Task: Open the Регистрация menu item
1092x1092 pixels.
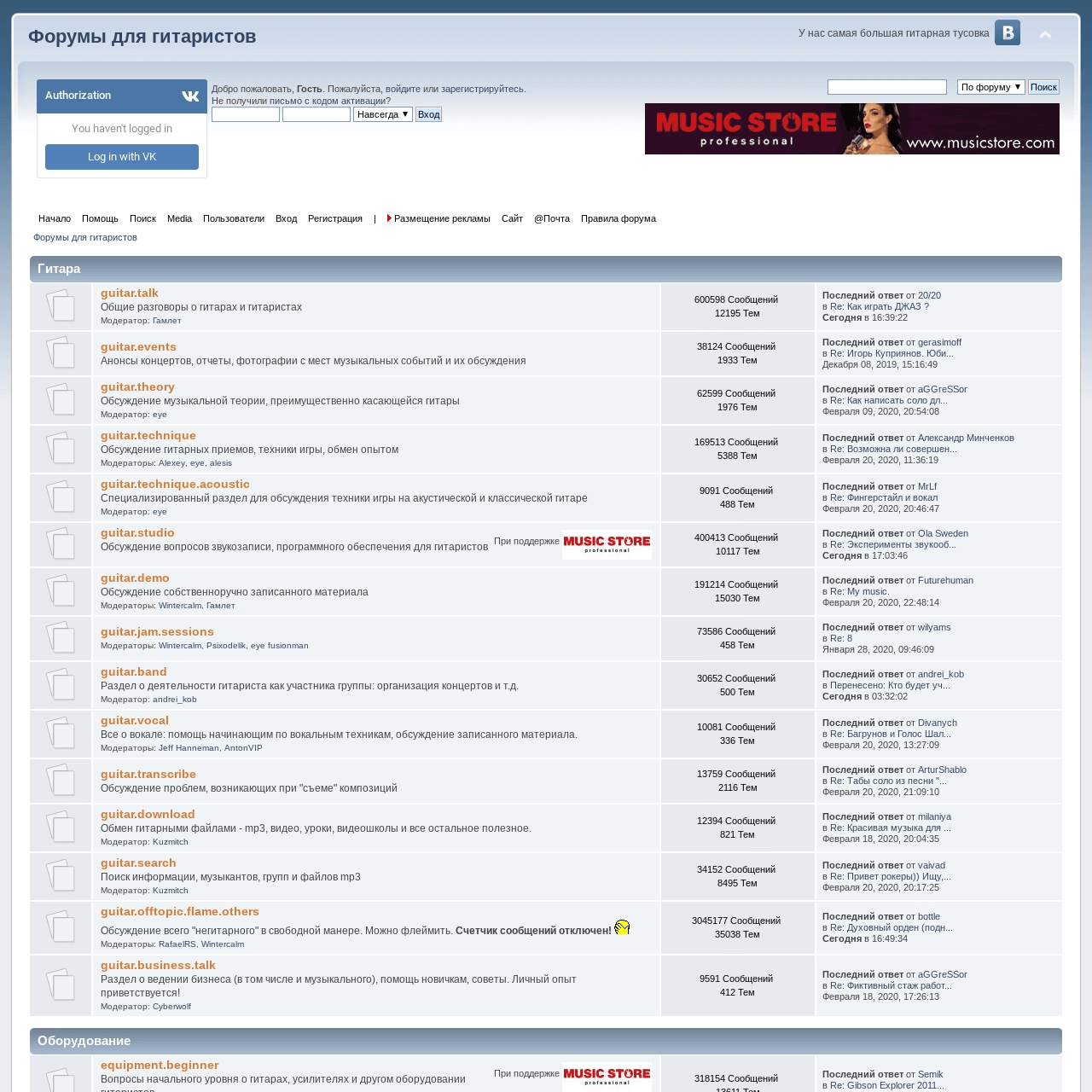Action: tap(335, 218)
